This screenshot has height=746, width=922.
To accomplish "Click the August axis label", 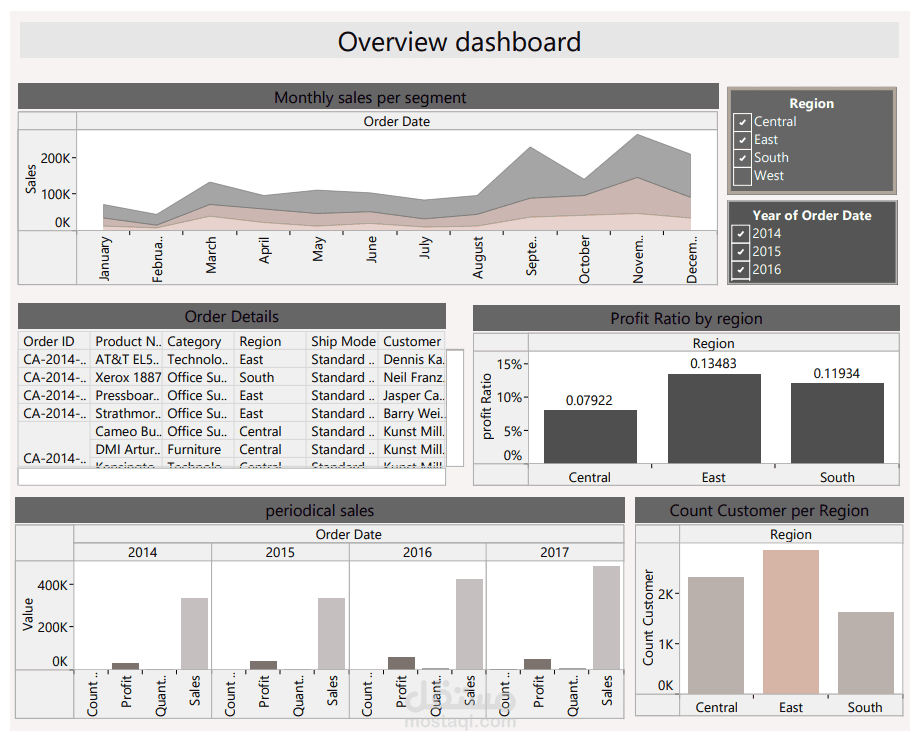I will [477, 257].
